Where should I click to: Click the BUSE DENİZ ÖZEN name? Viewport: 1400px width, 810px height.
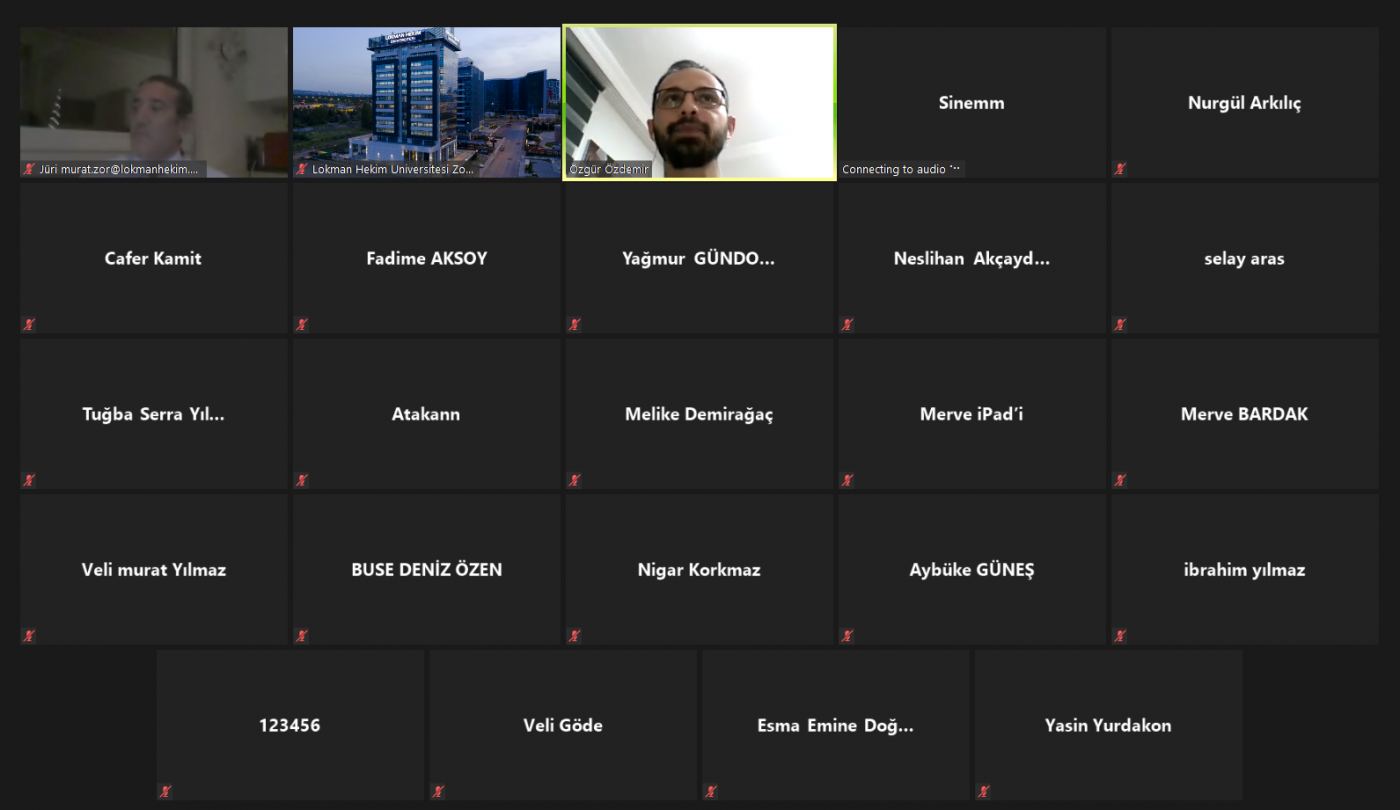(427, 570)
